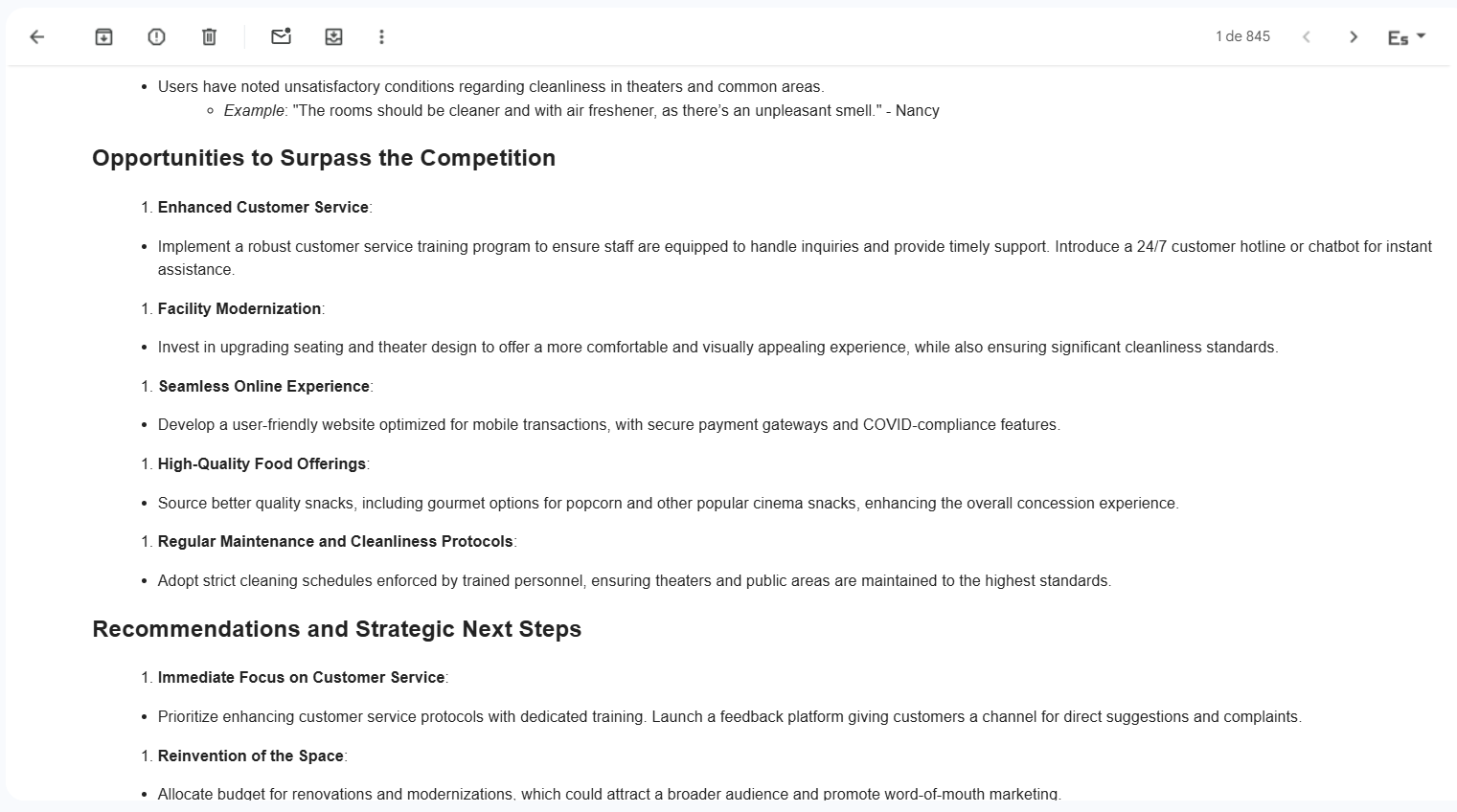
Task: Click "Regular Maintenance and Cleanliness Protocols" text
Action: click(x=335, y=541)
